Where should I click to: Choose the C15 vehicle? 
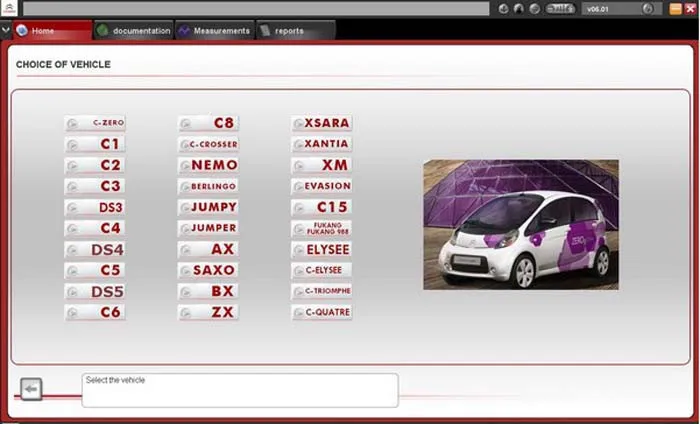[x=322, y=208]
